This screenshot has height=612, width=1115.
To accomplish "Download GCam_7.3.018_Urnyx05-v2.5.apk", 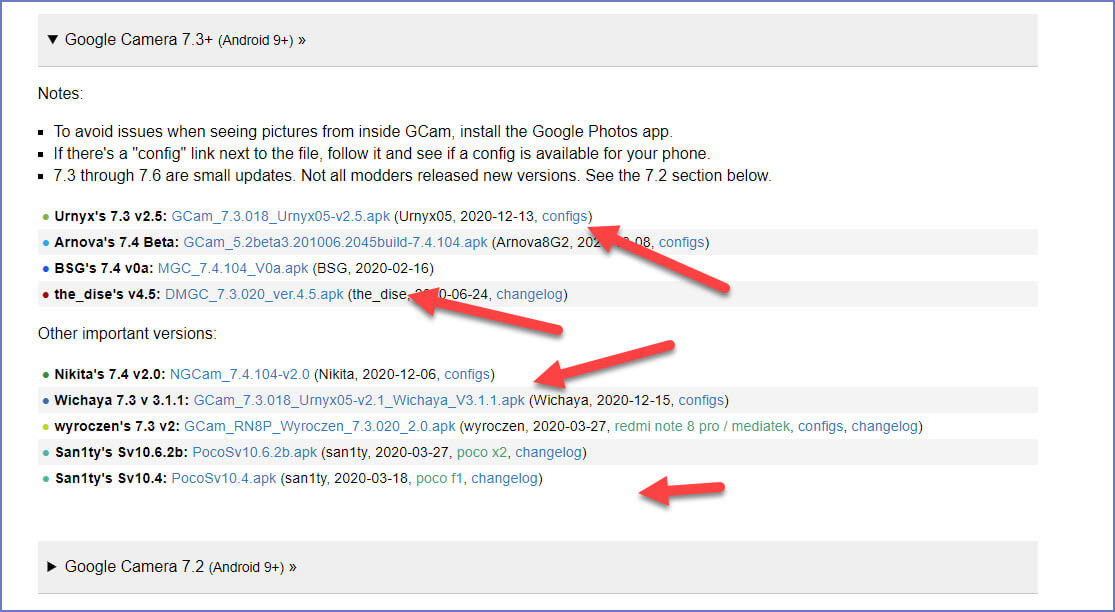I will pyautogui.click(x=281, y=216).
